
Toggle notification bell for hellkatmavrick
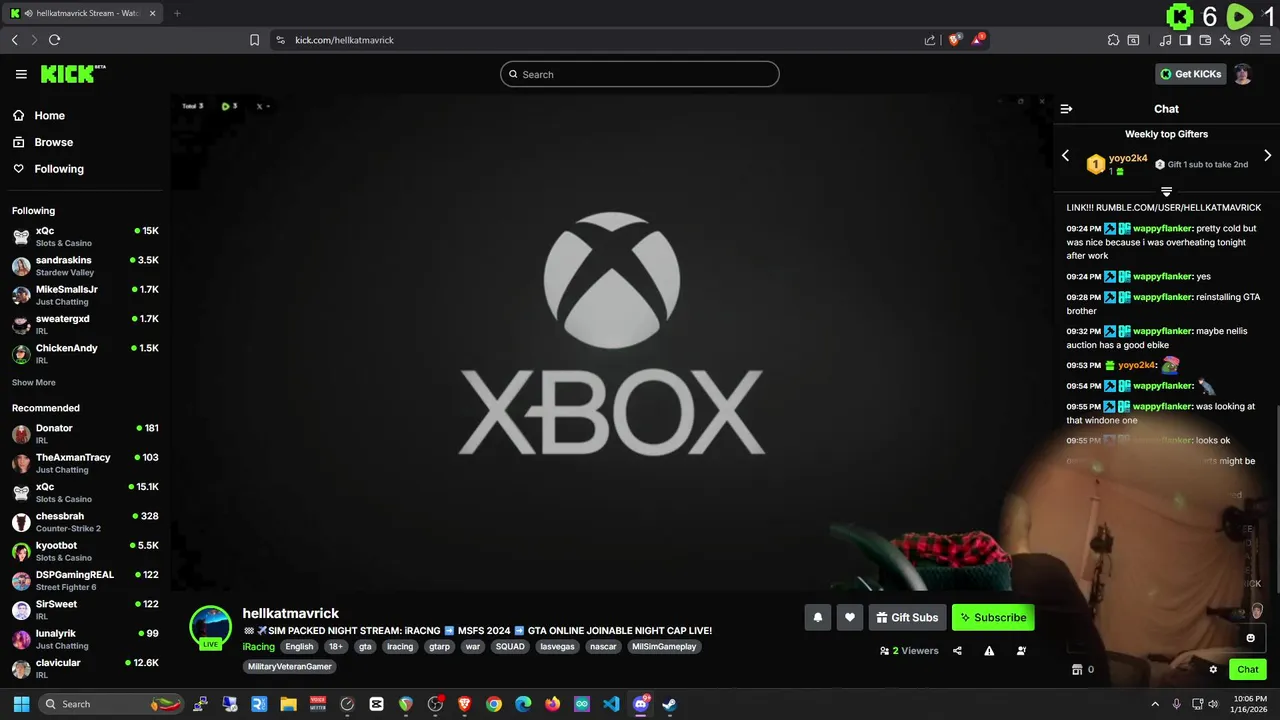(x=817, y=618)
